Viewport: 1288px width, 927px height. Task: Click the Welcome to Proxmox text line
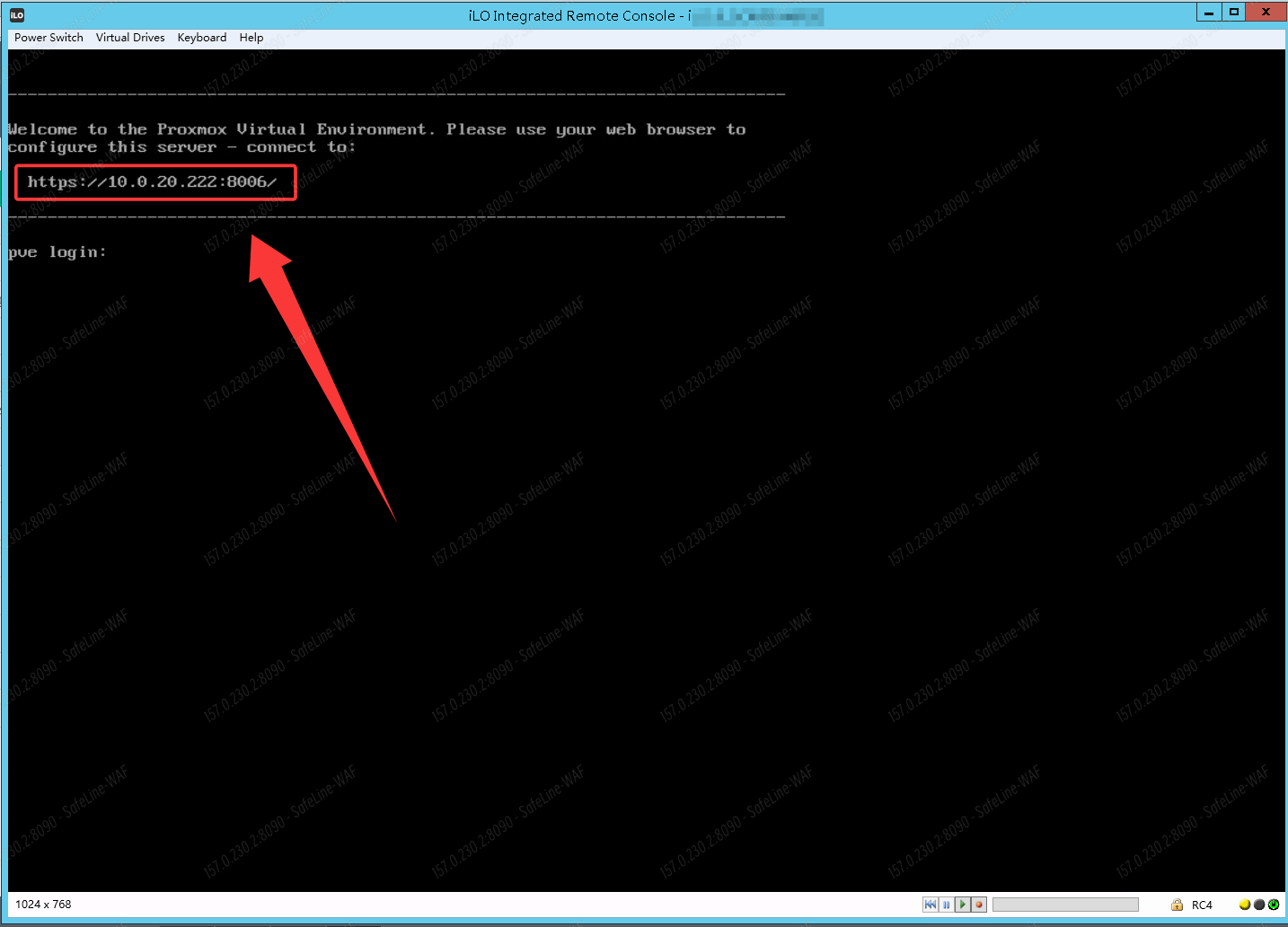pyautogui.click(x=377, y=129)
